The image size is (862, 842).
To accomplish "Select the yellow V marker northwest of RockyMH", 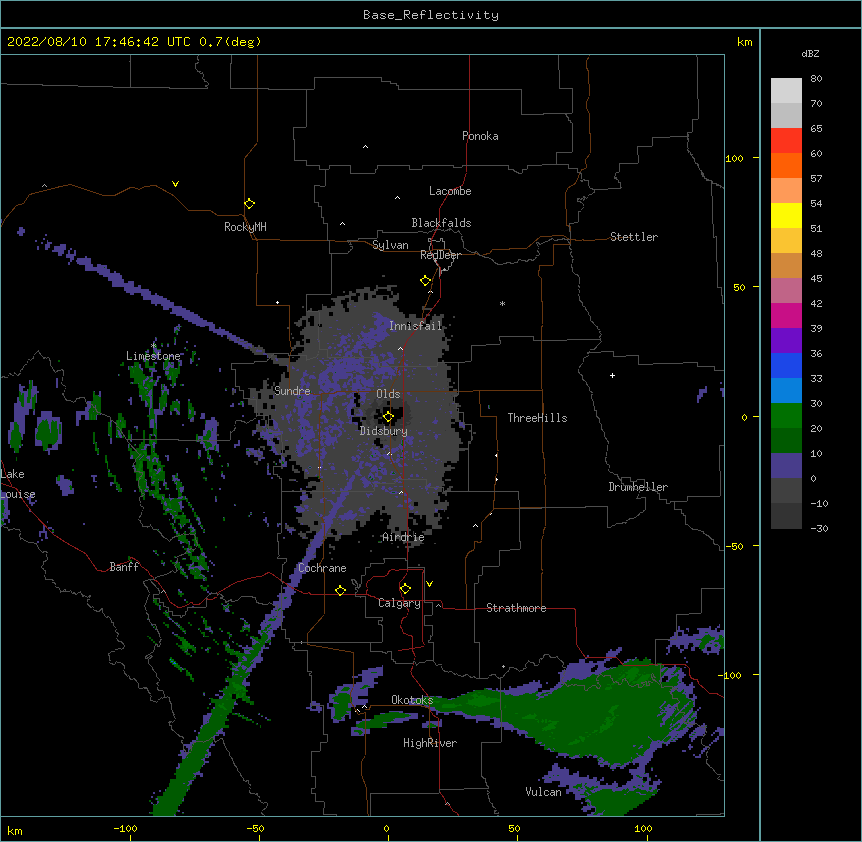I will (175, 184).
